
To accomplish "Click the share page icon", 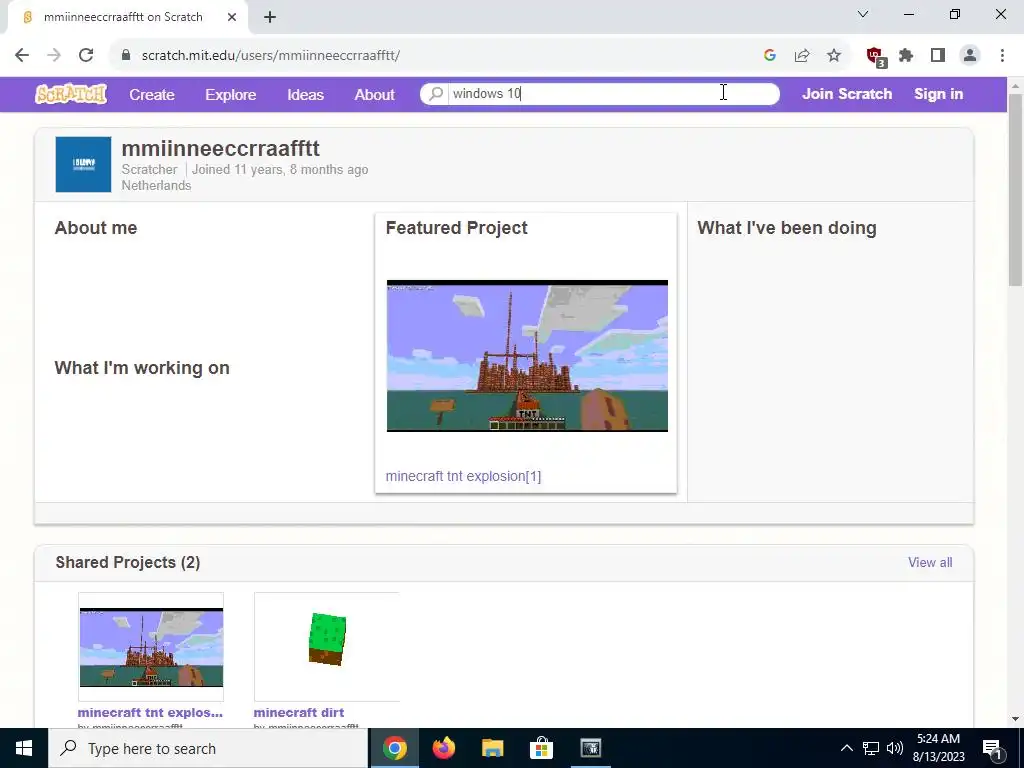I will 802,56.
